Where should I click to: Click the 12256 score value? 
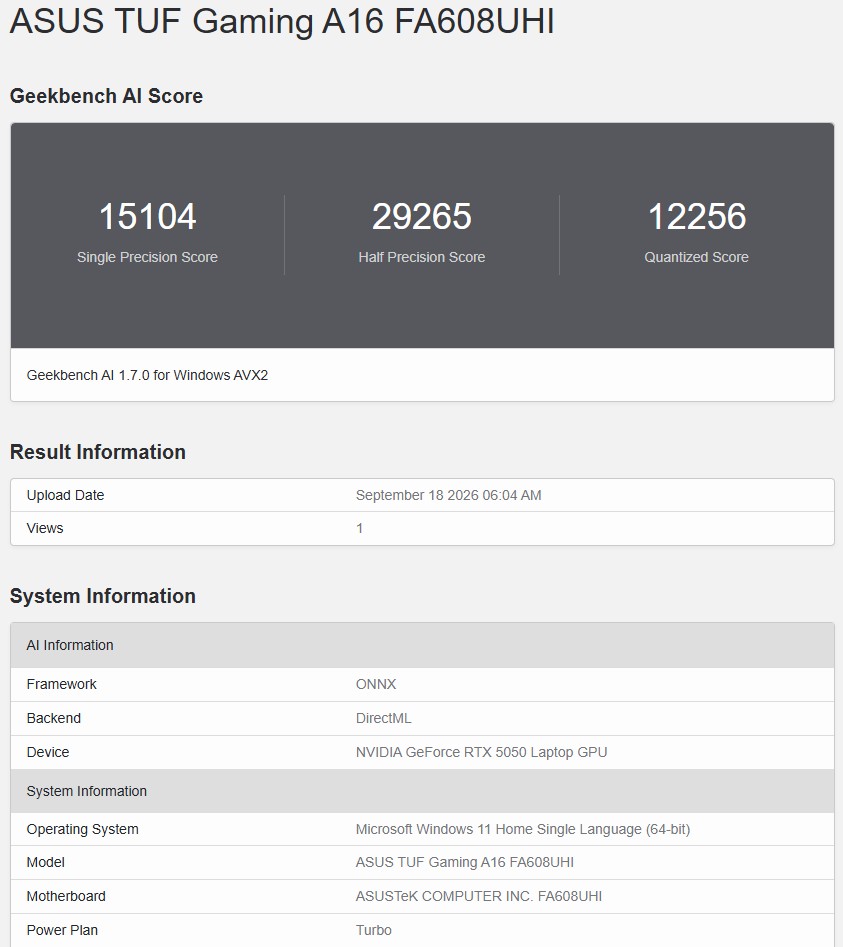tap(696, 216)
